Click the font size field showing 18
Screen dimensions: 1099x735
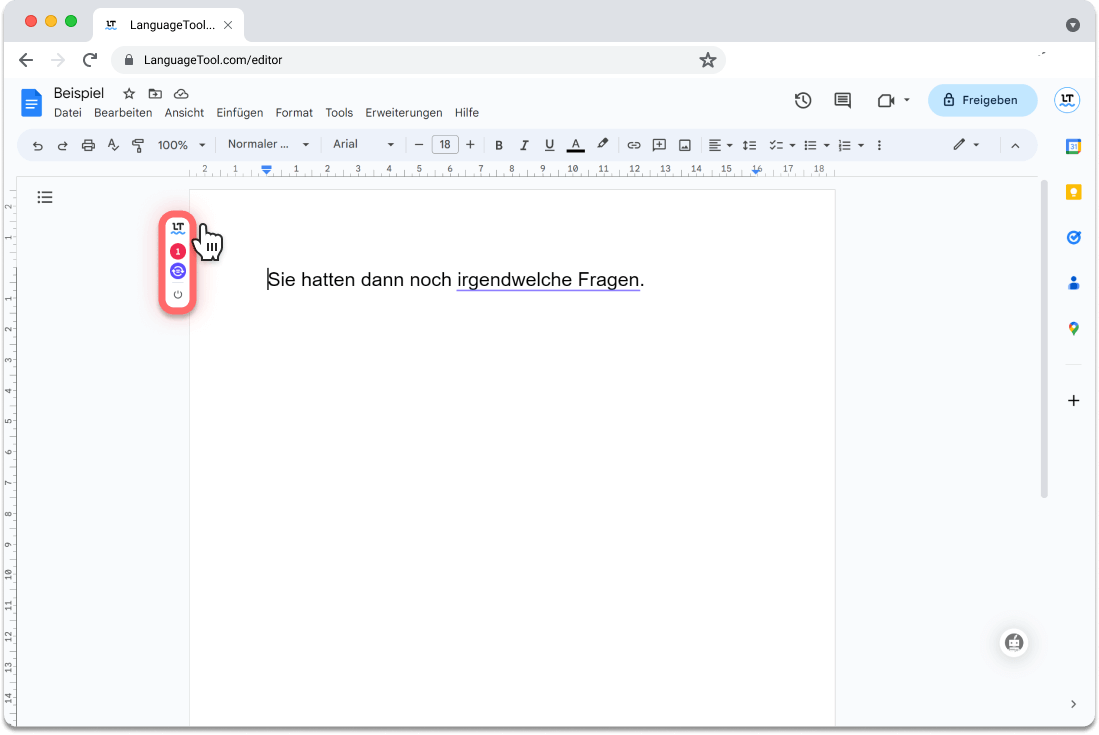445,145
